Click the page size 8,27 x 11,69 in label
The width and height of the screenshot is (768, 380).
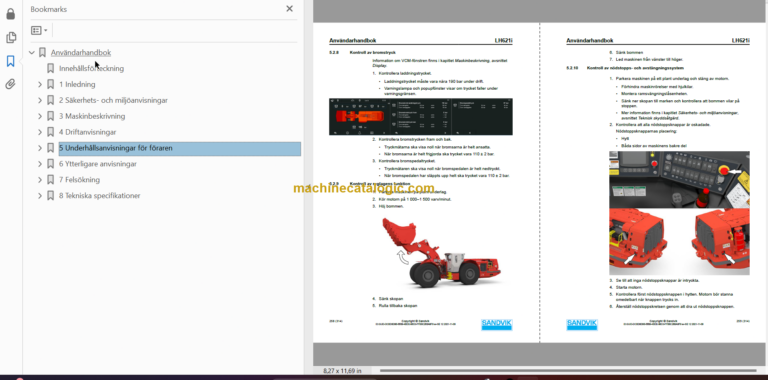342,371
